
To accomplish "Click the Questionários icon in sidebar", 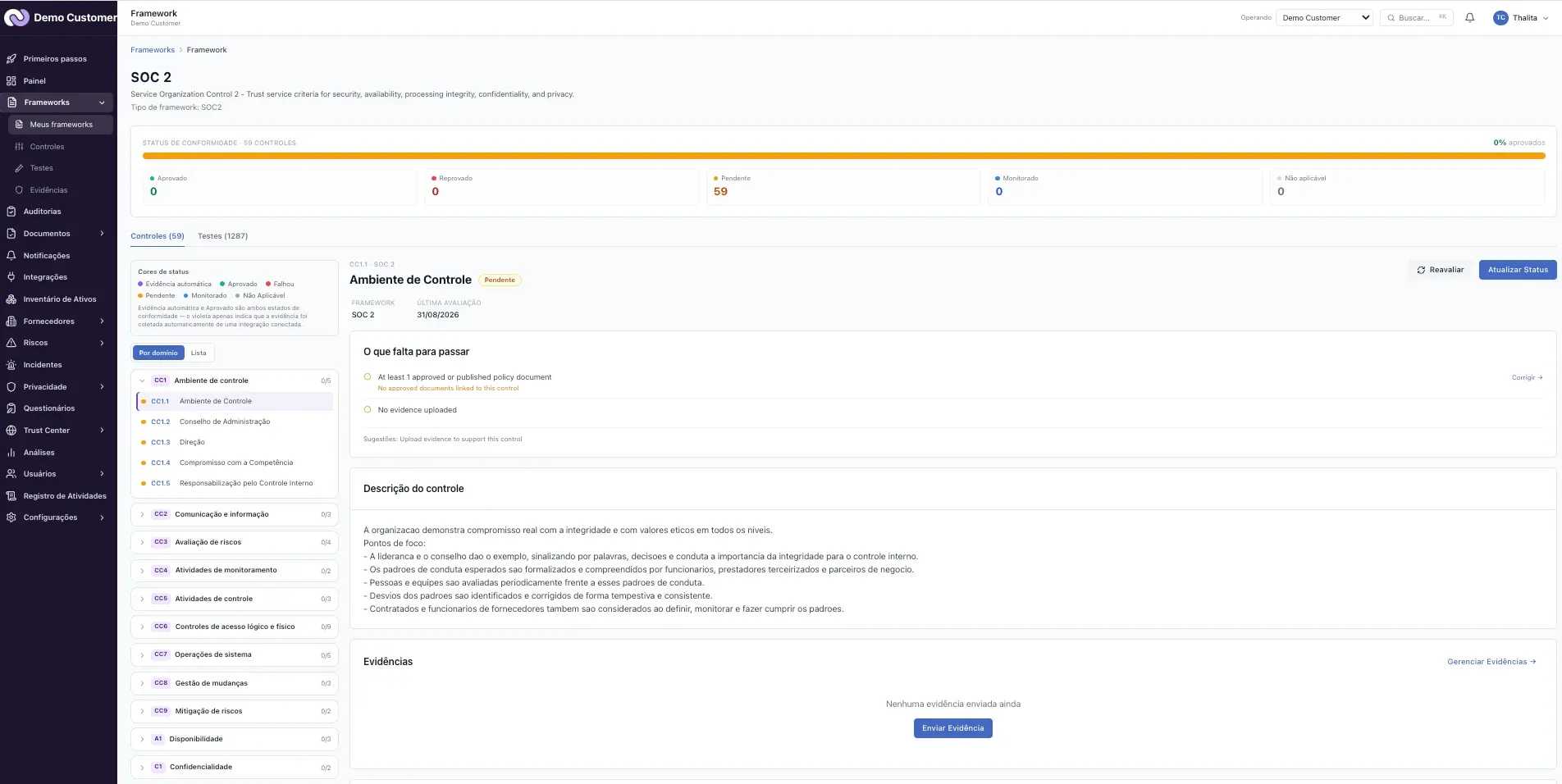I will tap(11, 408).
